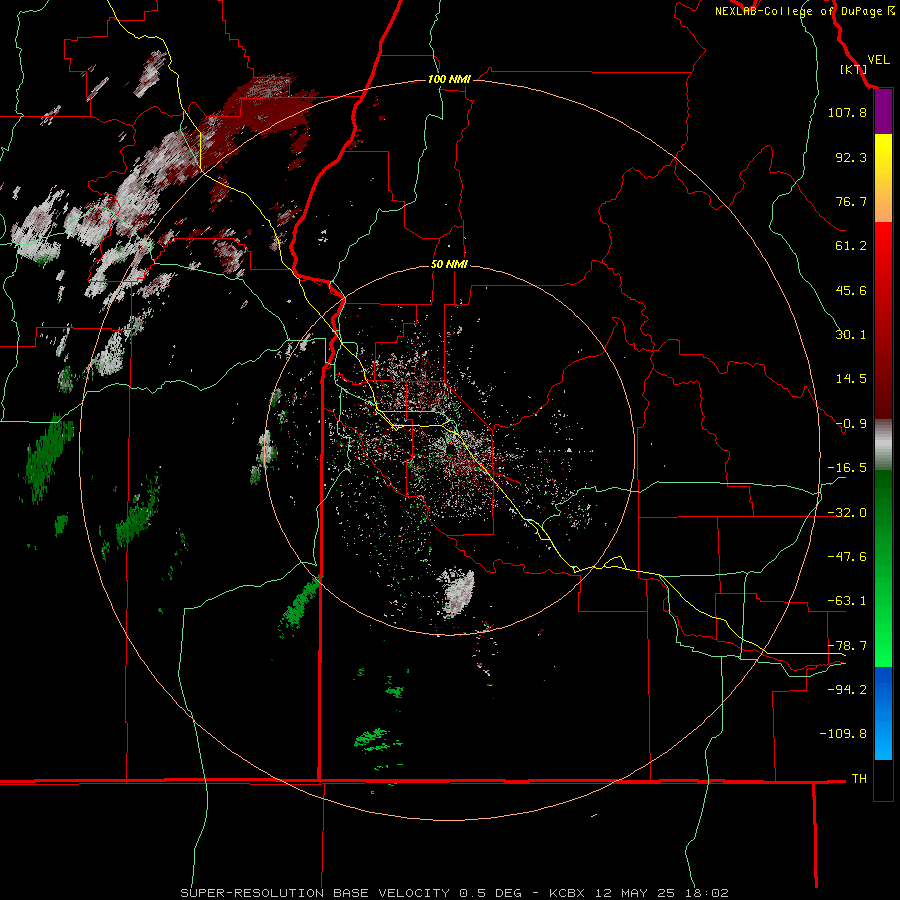Click the "TH" threshold label
The image size is (900, 900).
tap(859, 779)
